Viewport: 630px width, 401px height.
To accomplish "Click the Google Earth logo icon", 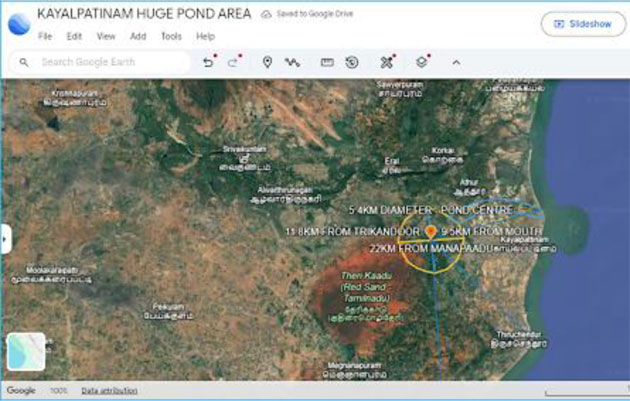I will coord(19,24).
